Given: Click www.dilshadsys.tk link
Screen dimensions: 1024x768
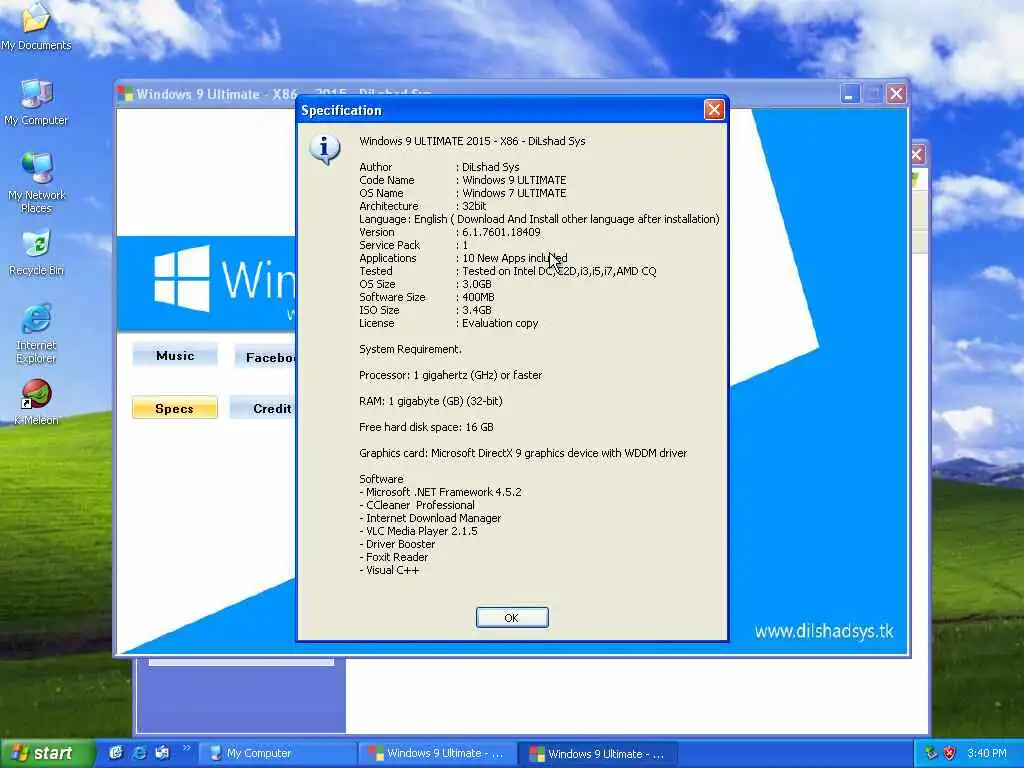Looking at the screenshot, I should tap(824, 631).
